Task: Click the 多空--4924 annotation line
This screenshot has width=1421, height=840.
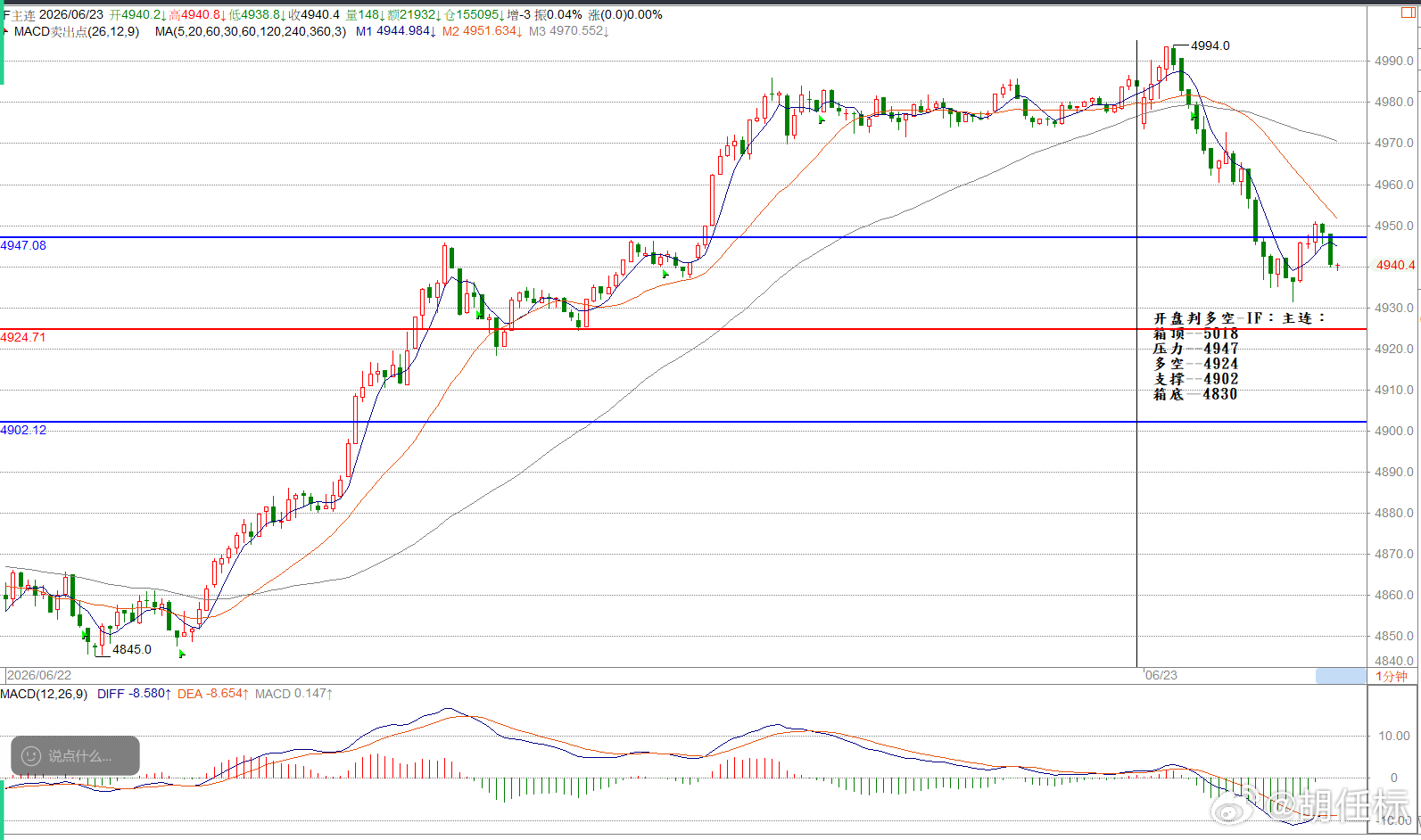Action: click(1195, 364)
